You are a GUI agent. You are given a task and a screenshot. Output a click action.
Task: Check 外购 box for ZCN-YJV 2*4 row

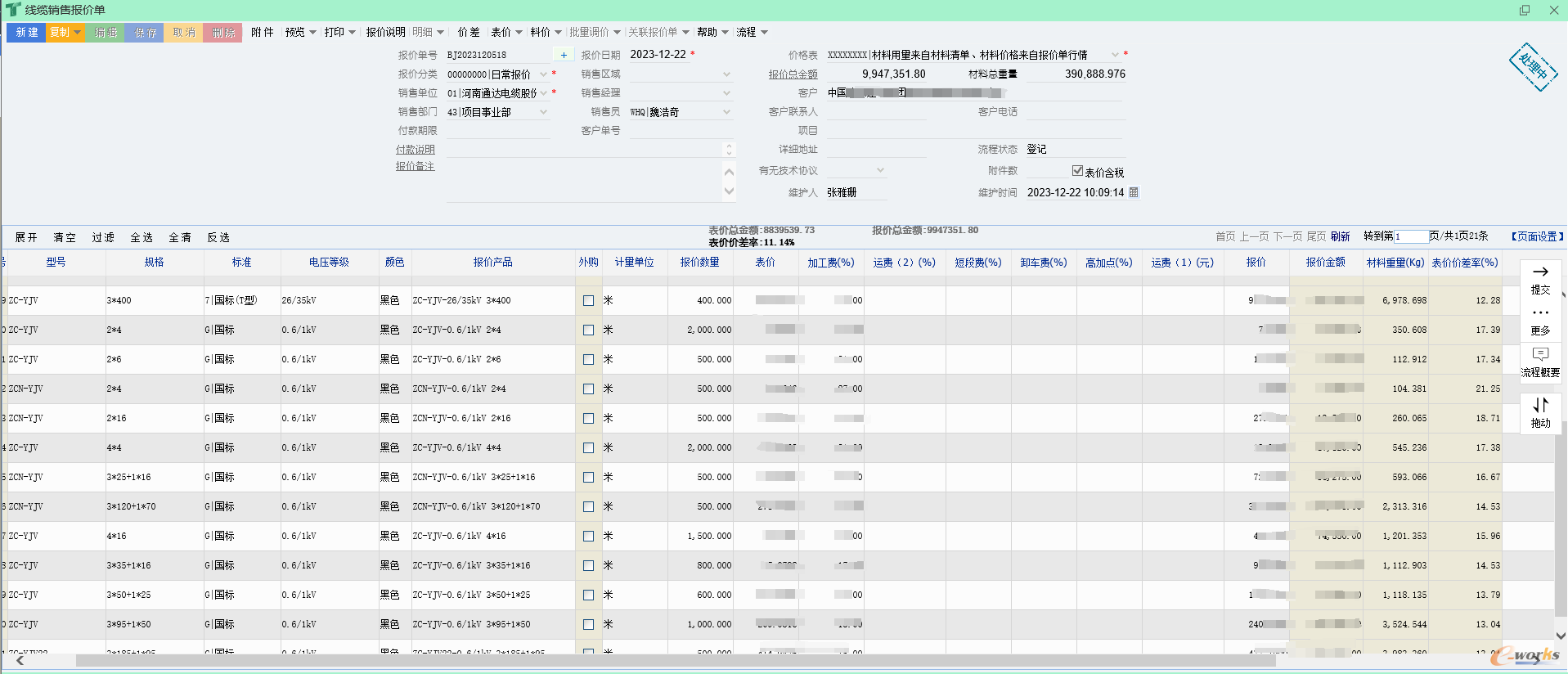(588, 389)
